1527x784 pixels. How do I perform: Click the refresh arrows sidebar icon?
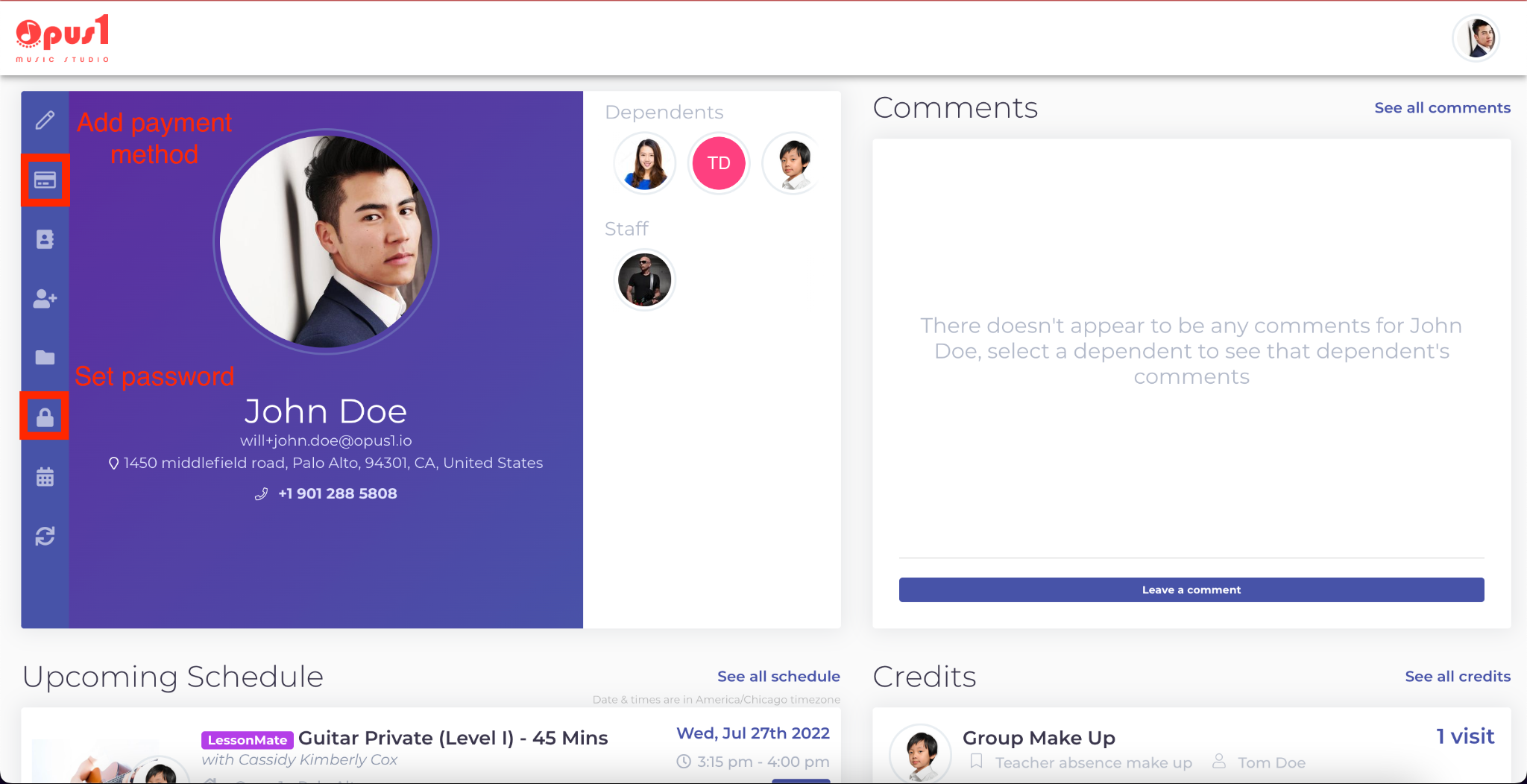click(45, 536)
